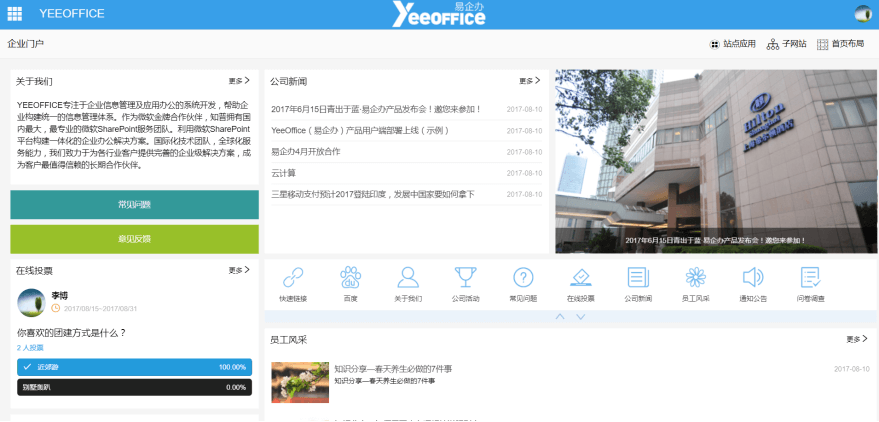Screen dimensions: 879x422
Task: Click poll author name 李博
Action: 60,295
